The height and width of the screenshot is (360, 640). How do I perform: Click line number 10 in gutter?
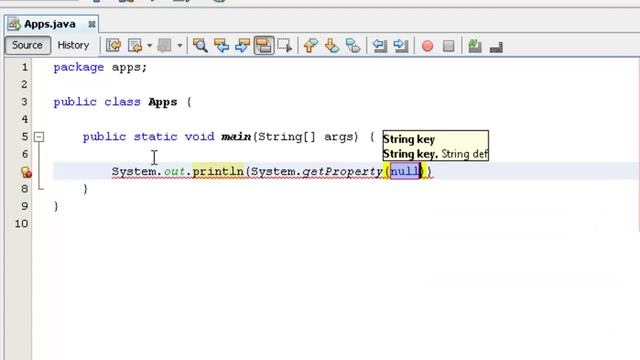pyautogui.click(x=21, y=224)
